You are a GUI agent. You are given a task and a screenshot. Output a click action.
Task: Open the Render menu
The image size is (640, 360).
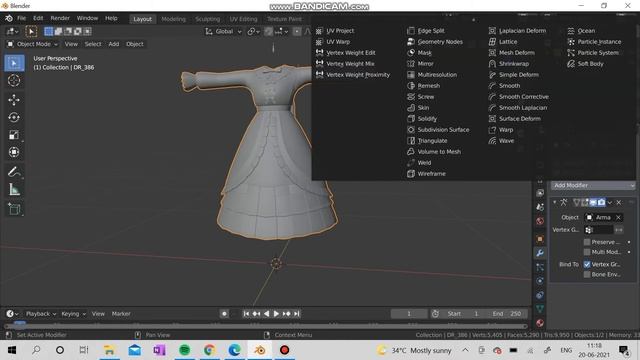click(x=60, y=18)
